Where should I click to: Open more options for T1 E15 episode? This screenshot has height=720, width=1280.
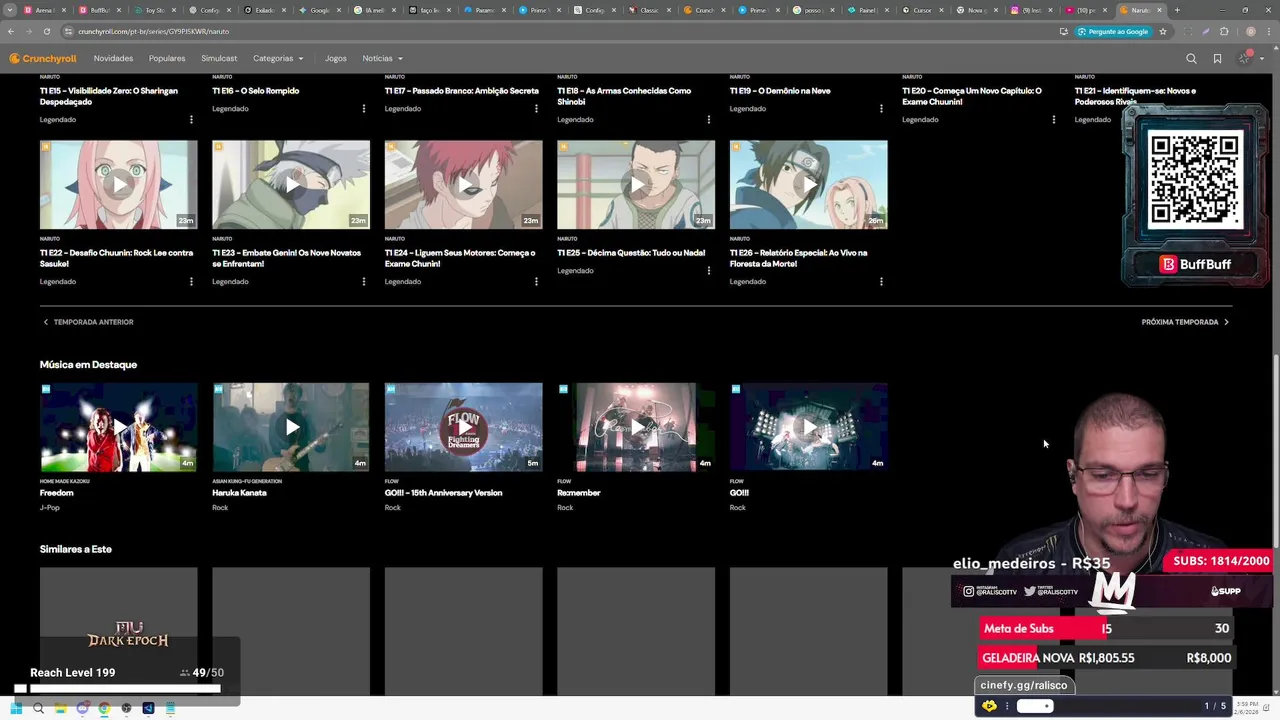[191, 119]
